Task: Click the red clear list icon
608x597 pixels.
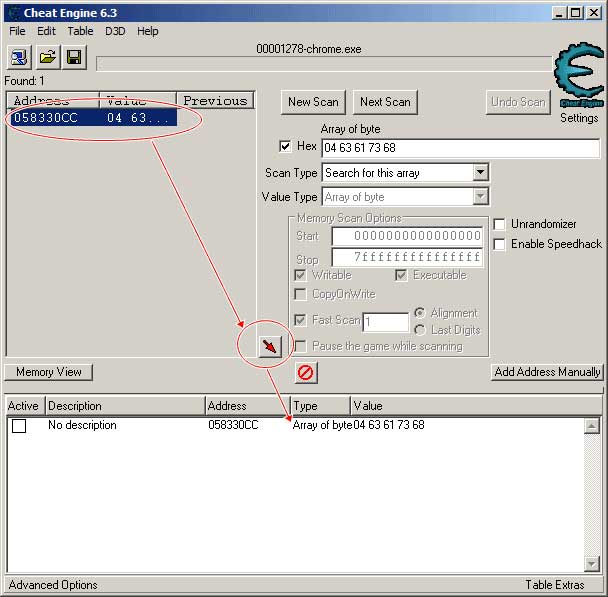Action: click(x=306, y=373)
